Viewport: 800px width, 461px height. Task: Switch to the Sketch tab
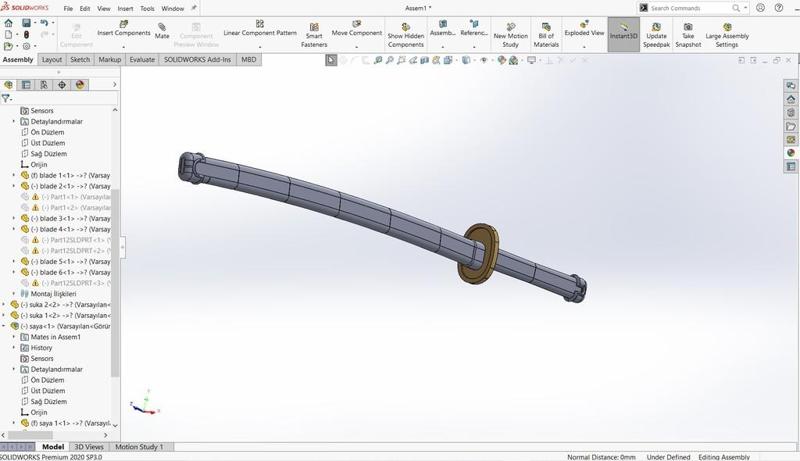pos(80,60)
